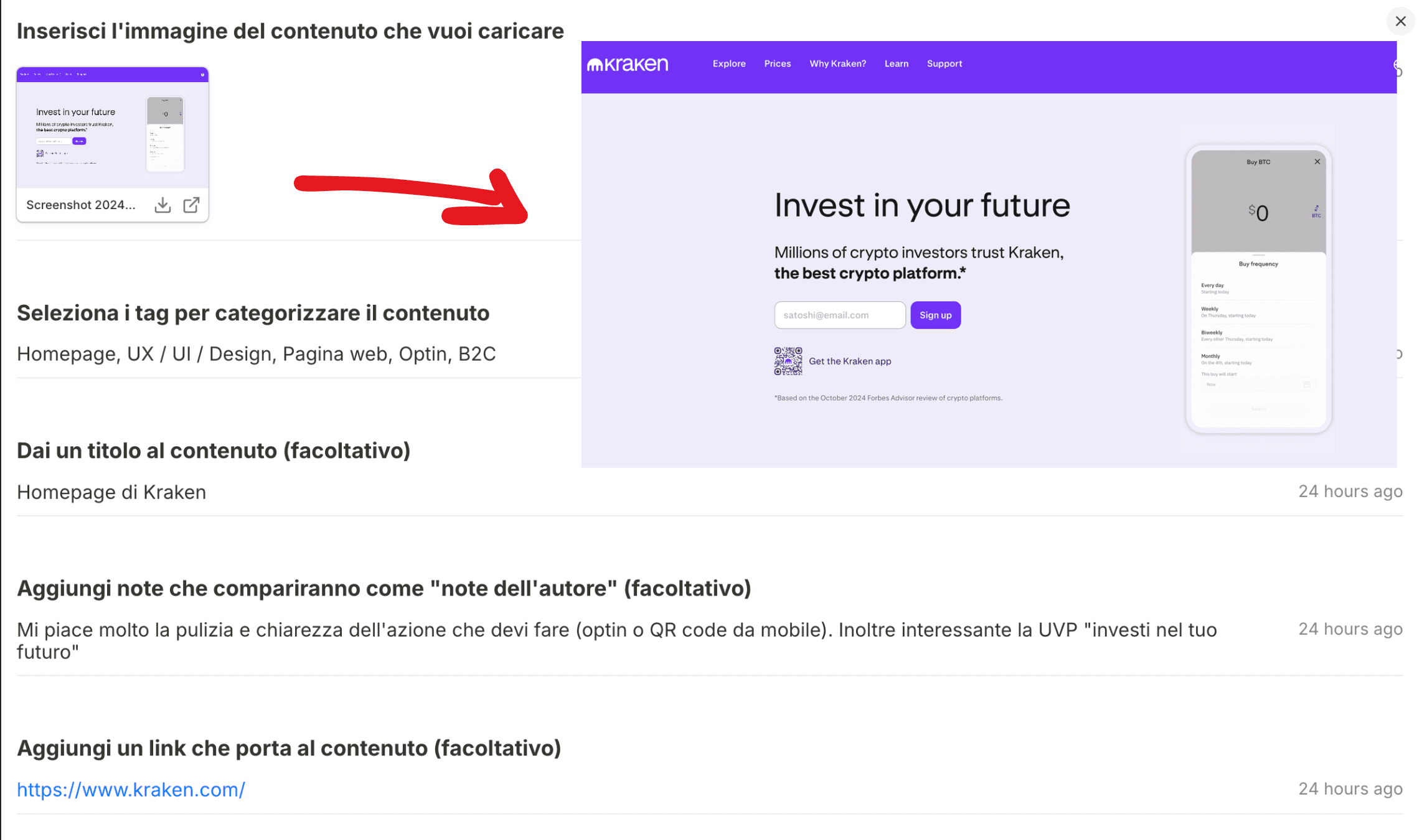Open the Get the Kraken app link
The height and width of the screenshot is (840, 1417).
tap(850, 361)
